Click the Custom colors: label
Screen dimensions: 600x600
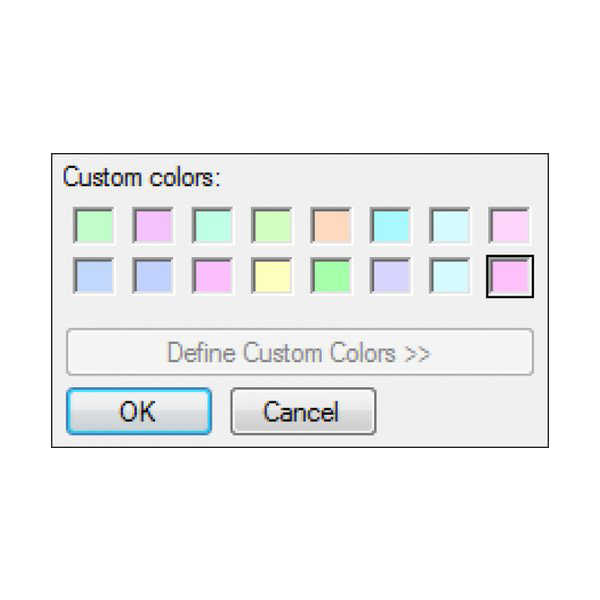pyautogui.click(x=142, y=177)
